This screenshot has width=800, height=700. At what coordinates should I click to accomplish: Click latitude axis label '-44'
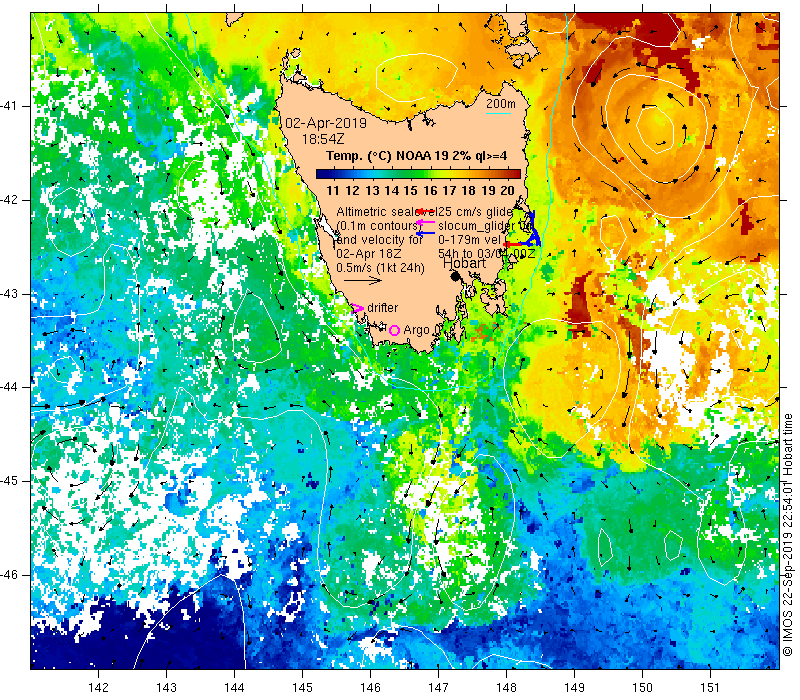pos(8,387)
